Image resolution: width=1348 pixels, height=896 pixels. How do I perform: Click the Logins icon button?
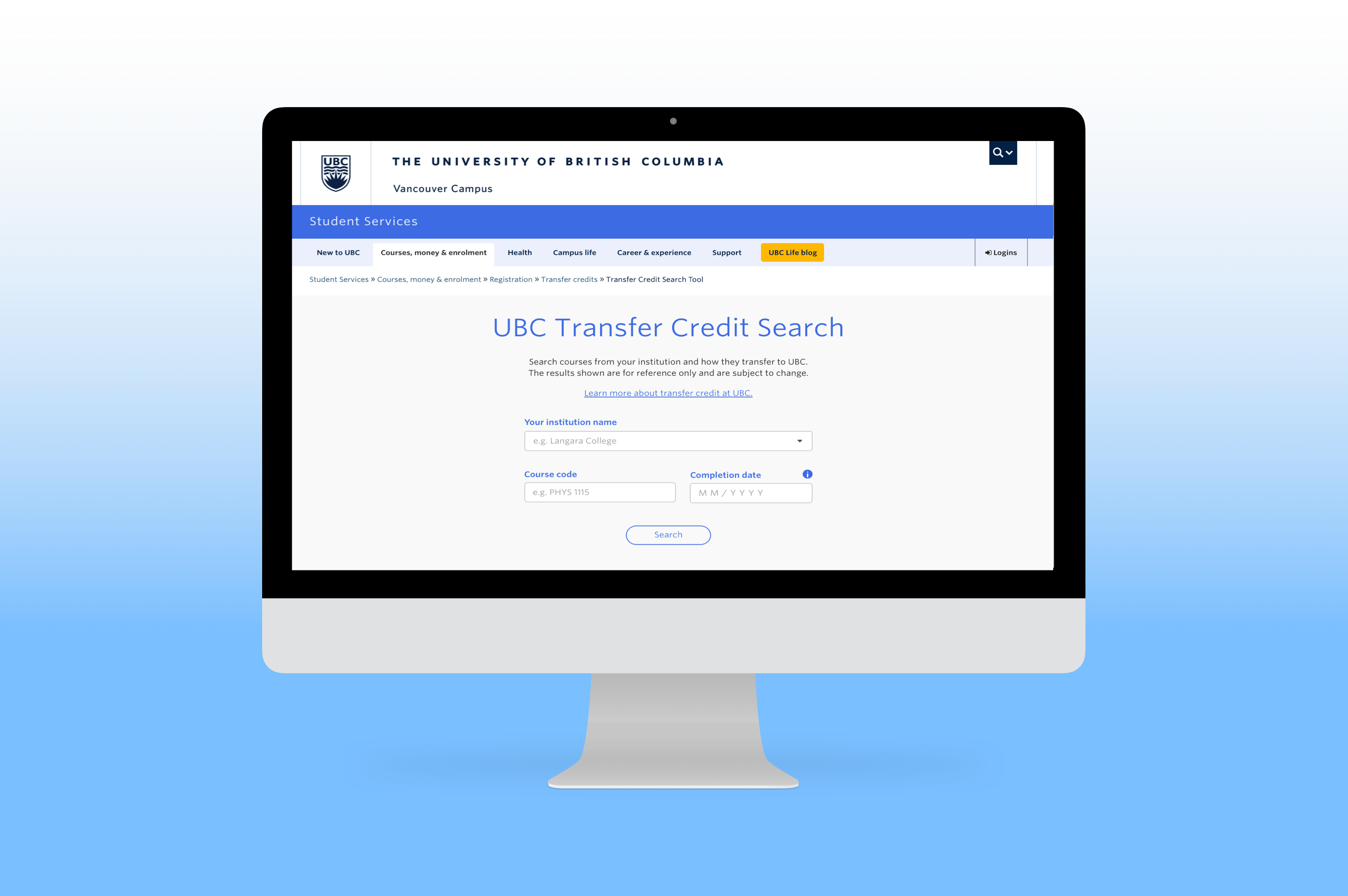point(999,252)
